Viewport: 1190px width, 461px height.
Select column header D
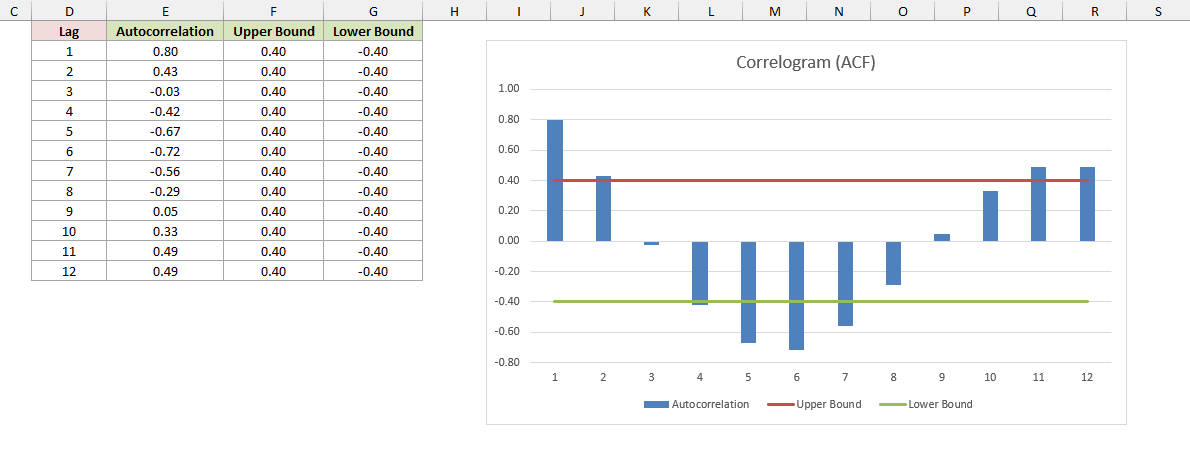[69, 11]
